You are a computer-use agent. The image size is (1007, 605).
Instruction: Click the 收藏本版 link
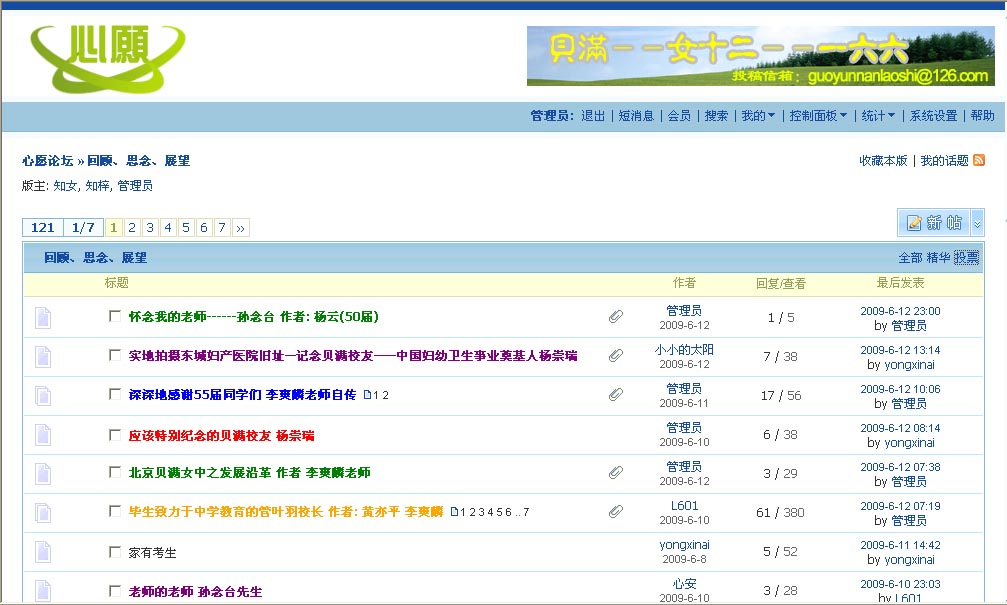tap(883, 160)
